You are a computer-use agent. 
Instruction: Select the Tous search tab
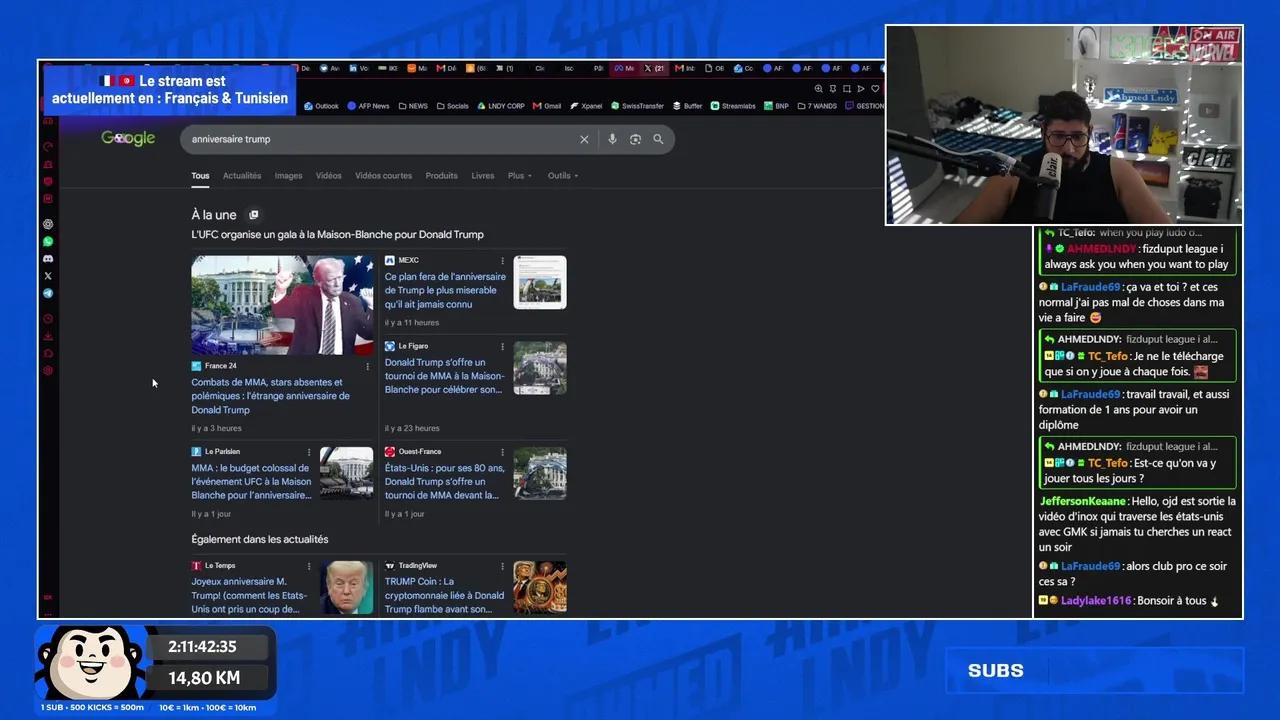click(201, 176)
